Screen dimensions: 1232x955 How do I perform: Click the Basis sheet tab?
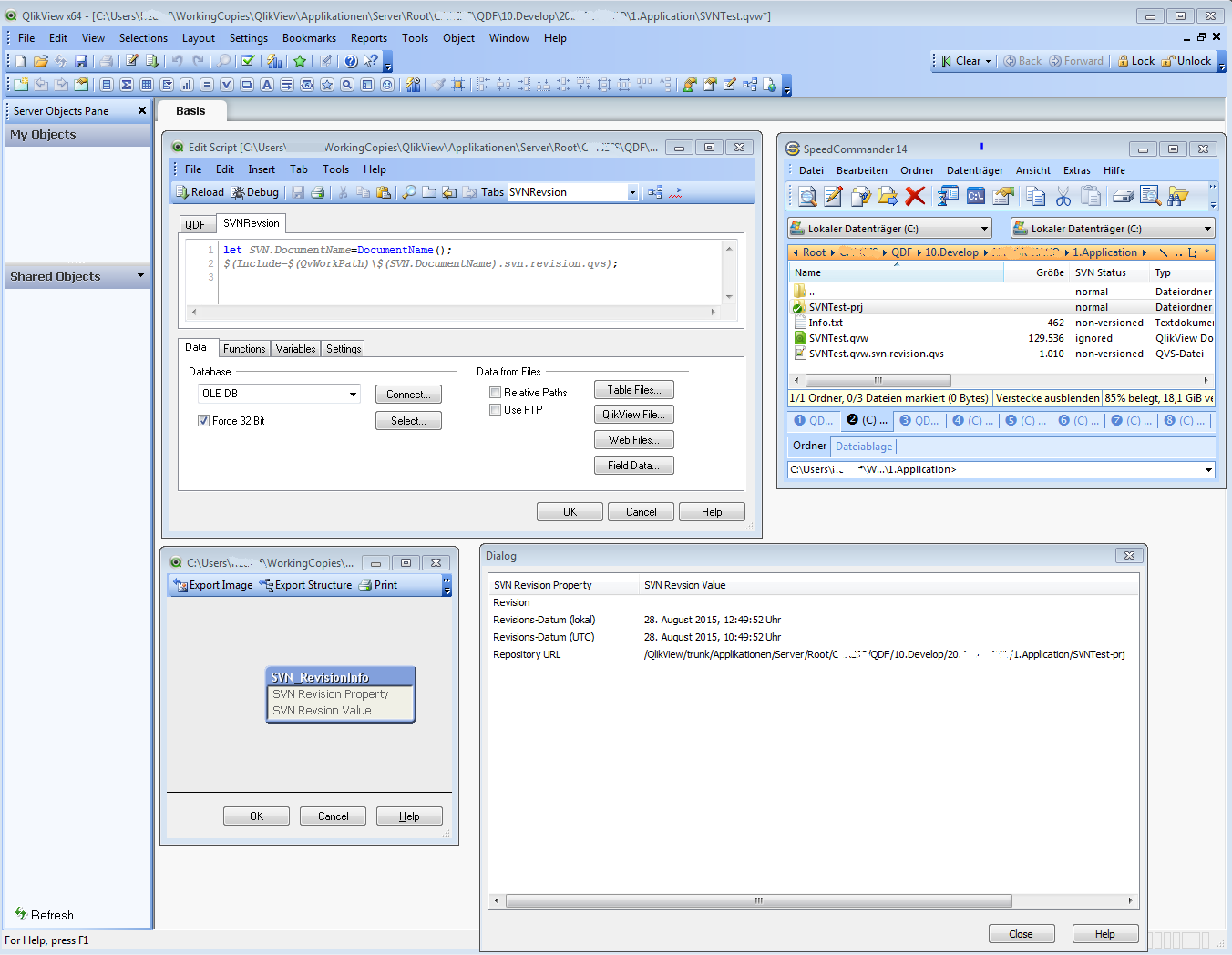[190, 111]
